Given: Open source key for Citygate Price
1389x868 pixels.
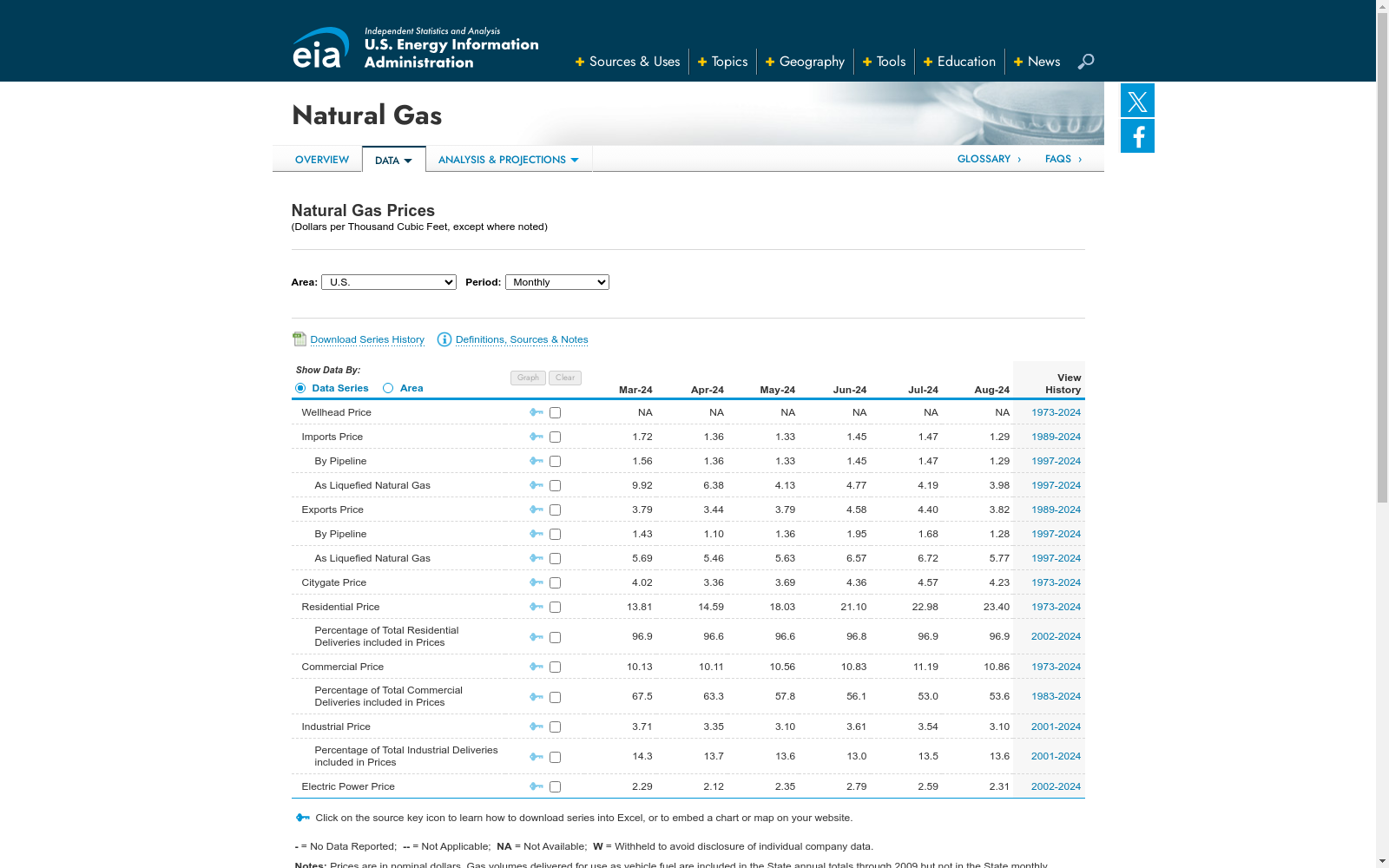Looking at the screenshot, I should point(537,582).
